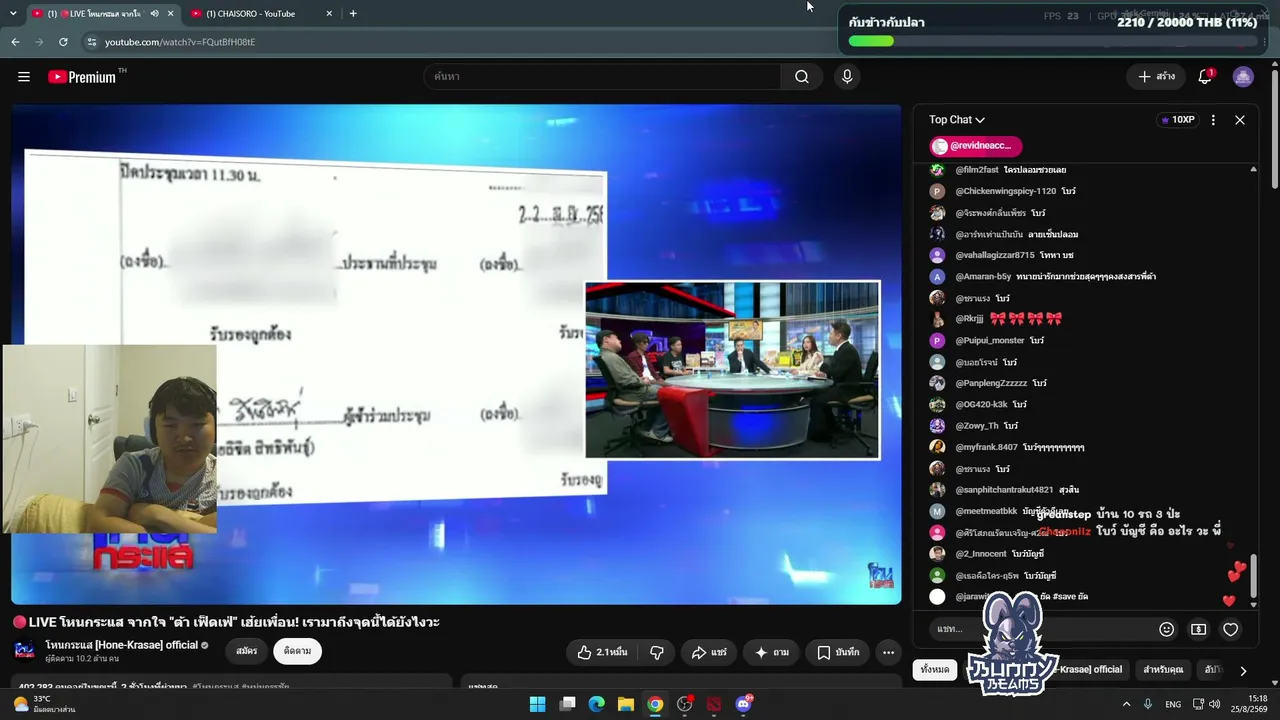Start voice search with the microphone
The image size is (1280, 720).
[x=847, y=77]
